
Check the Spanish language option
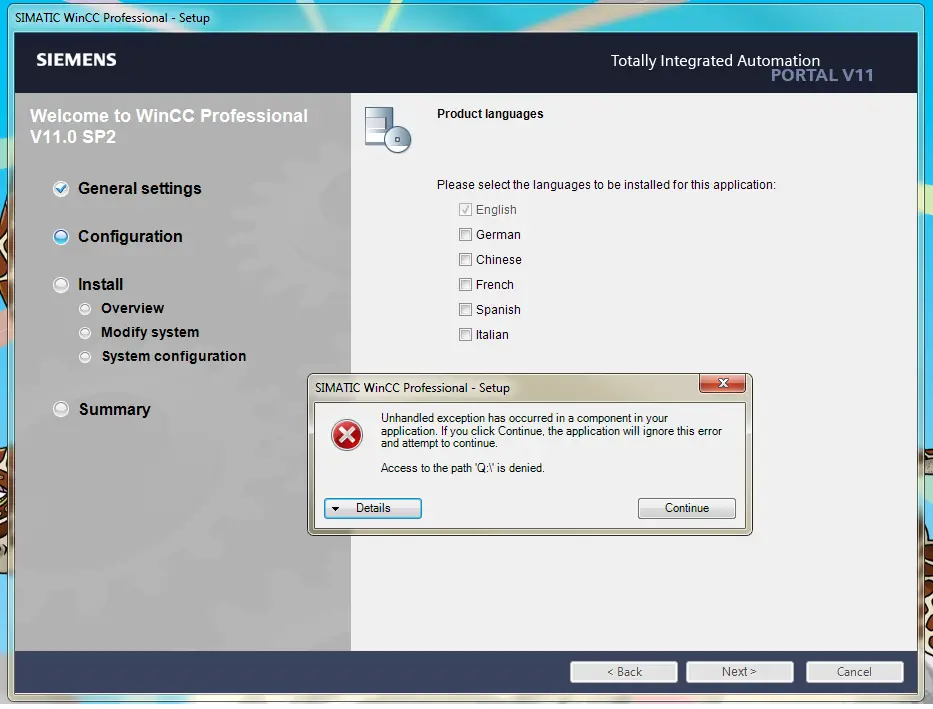point(465,309)
